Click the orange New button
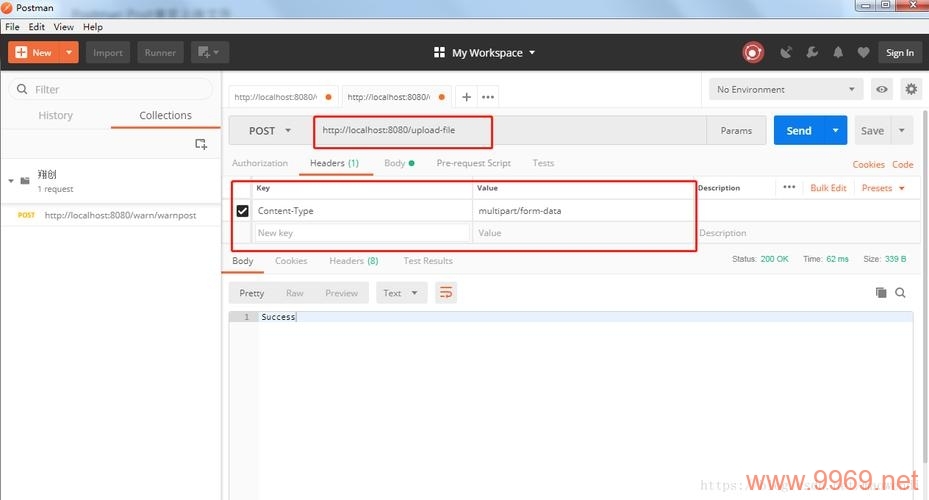Screen dimensions: 929x500 34,52
